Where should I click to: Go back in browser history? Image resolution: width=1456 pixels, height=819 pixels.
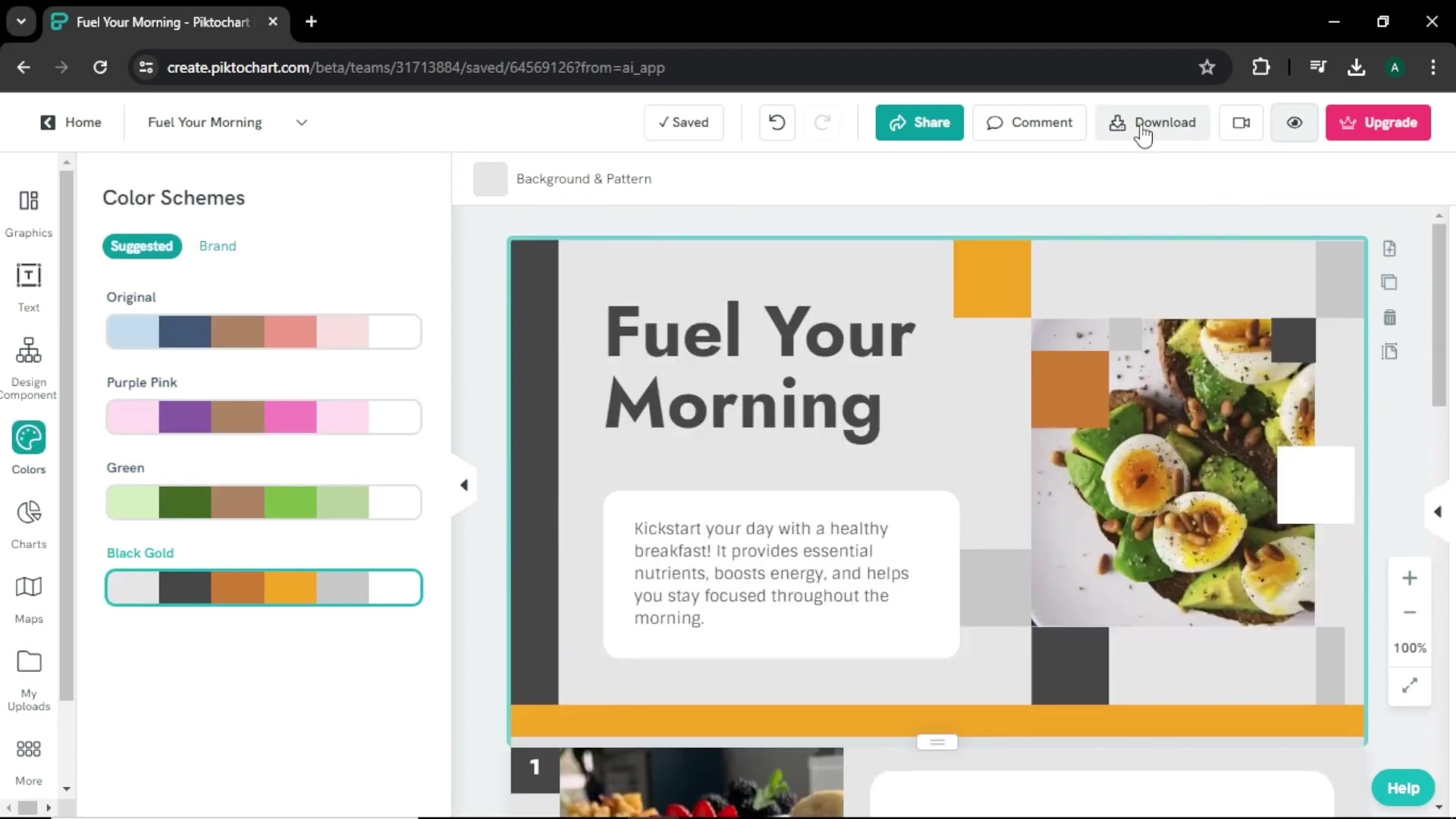[x=24, y=67]
